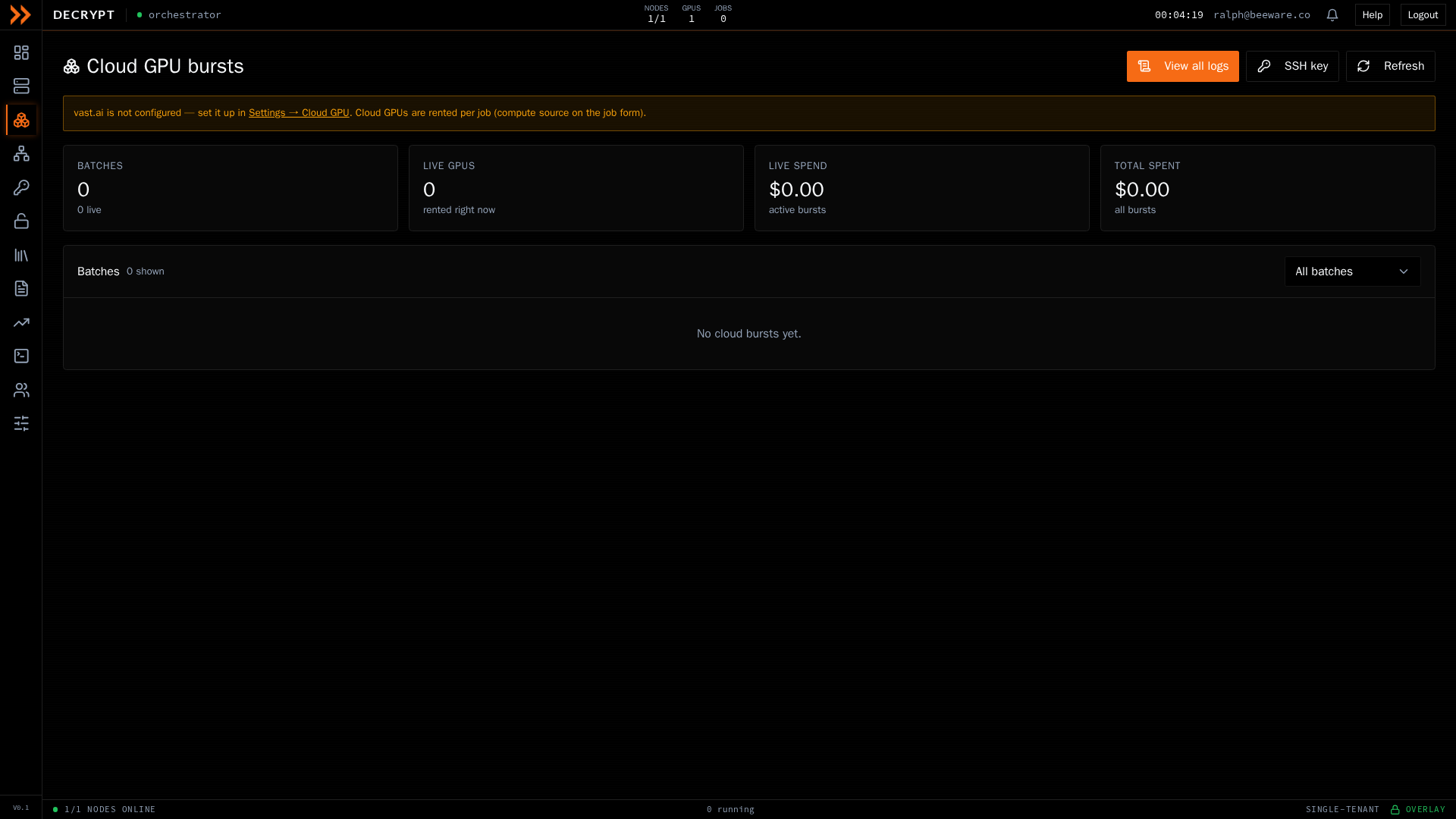This screenshot has width=1456, height=819.
Task: Open the library books icon in sidebar
Action: [21, 255]
